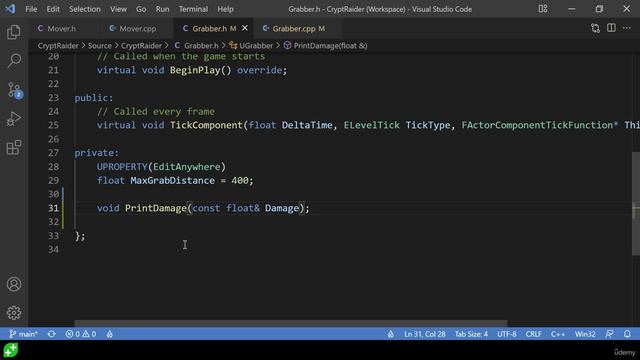
Task: Open the Terminal menu
Action: pos(193,9)
